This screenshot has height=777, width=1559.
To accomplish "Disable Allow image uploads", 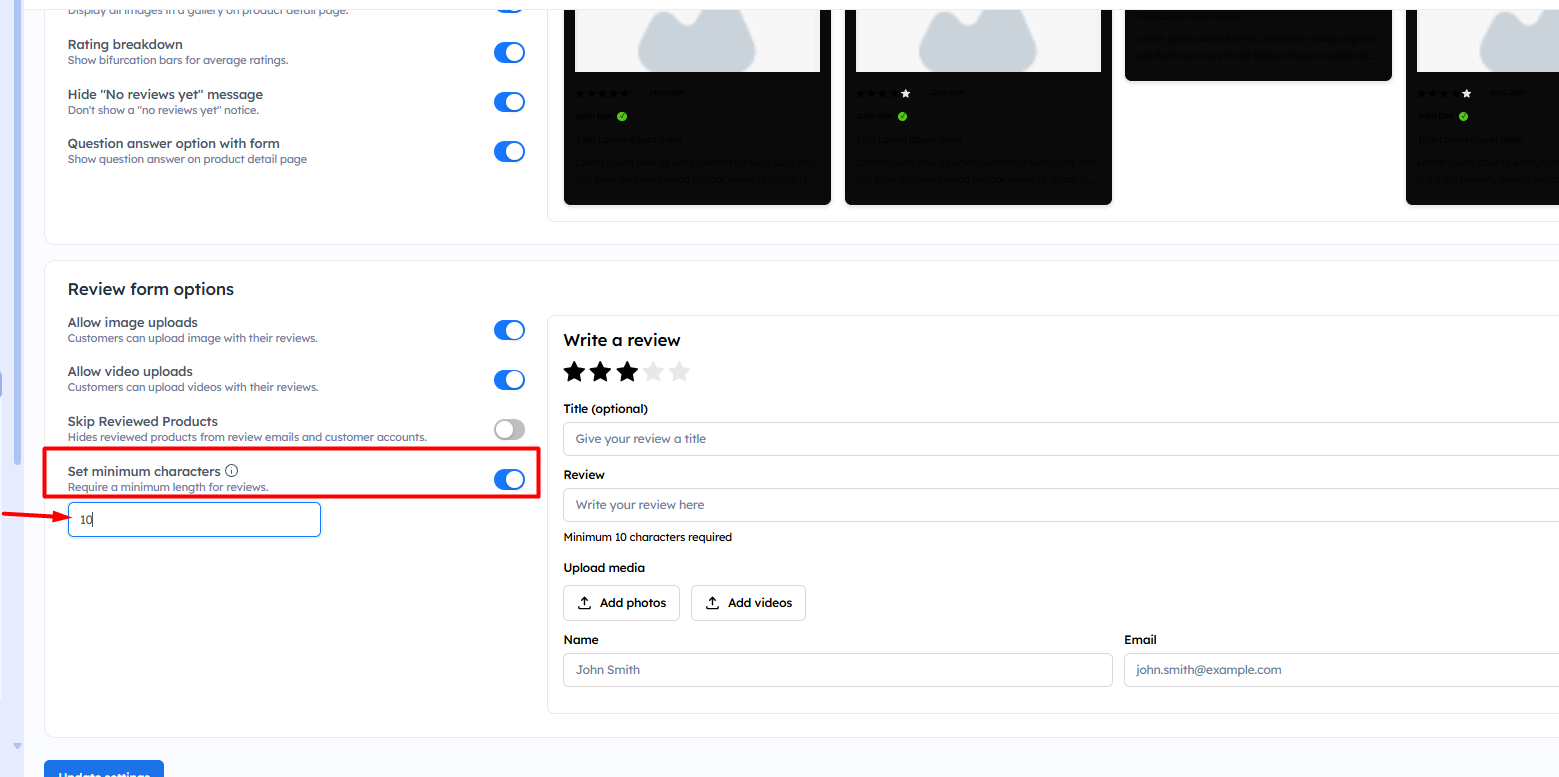I will [x=509, y=331].
